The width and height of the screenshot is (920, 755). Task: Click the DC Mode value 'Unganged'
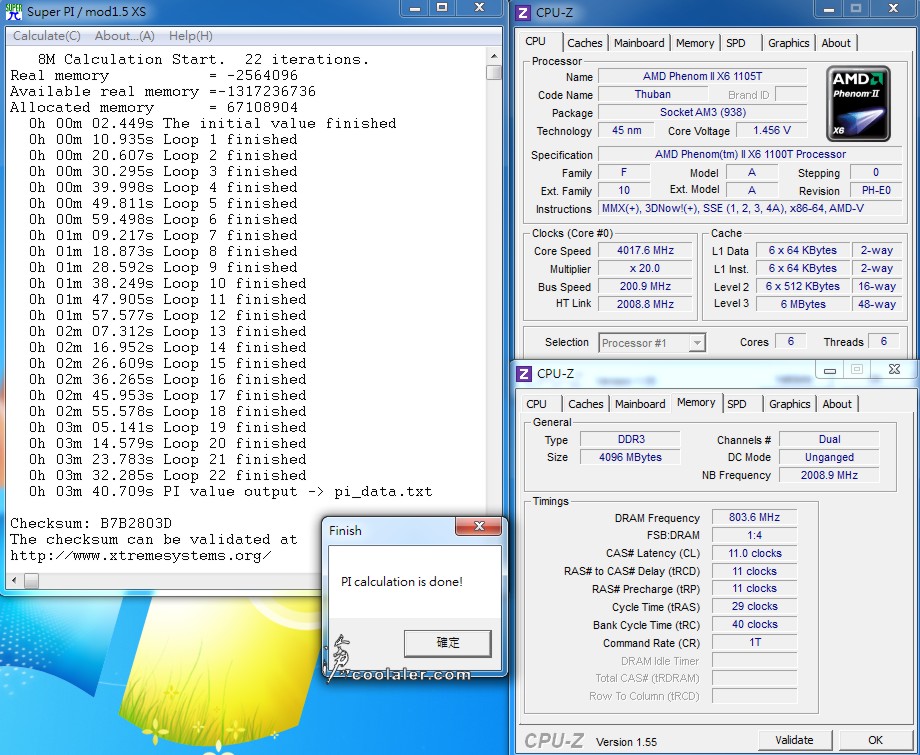point(829,457)
